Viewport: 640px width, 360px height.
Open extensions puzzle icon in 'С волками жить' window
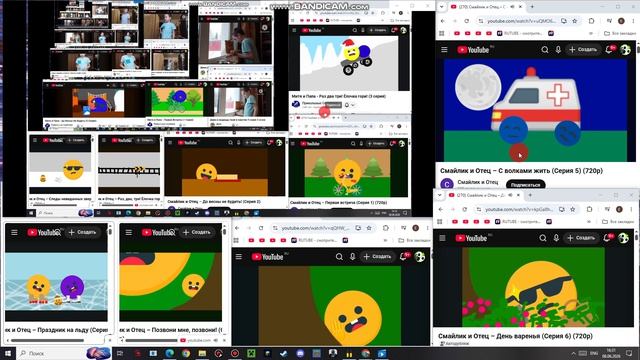point(591,21)
